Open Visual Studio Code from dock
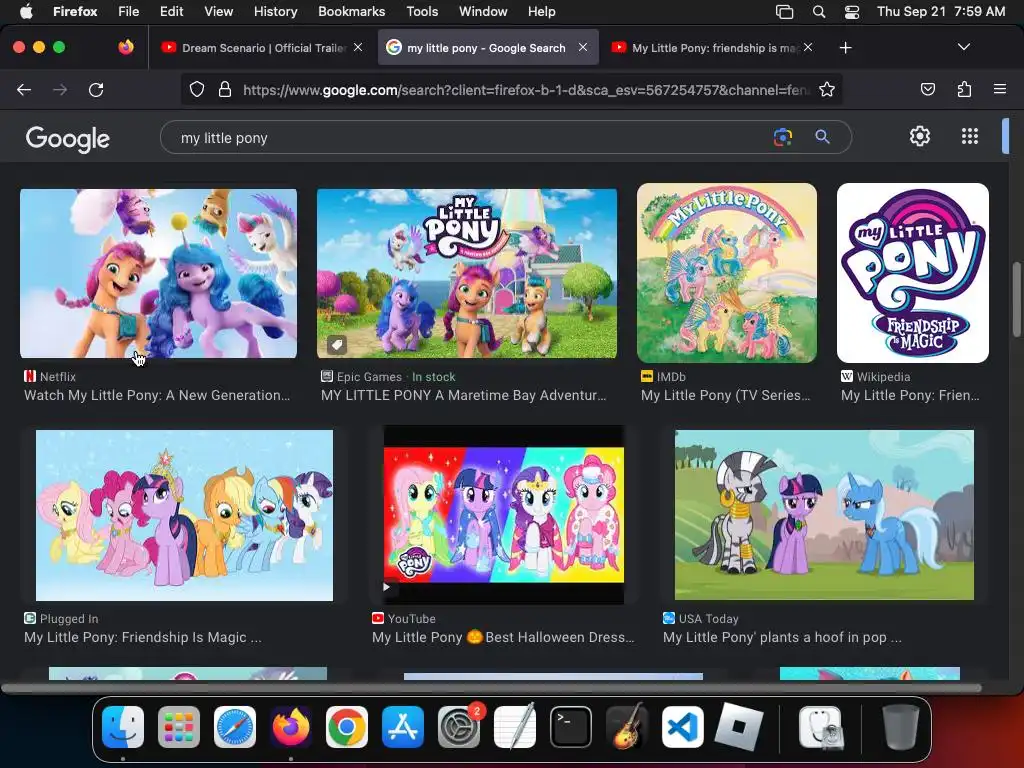The width and height of the screenshot is (1024, 768). tap(682, 726)
